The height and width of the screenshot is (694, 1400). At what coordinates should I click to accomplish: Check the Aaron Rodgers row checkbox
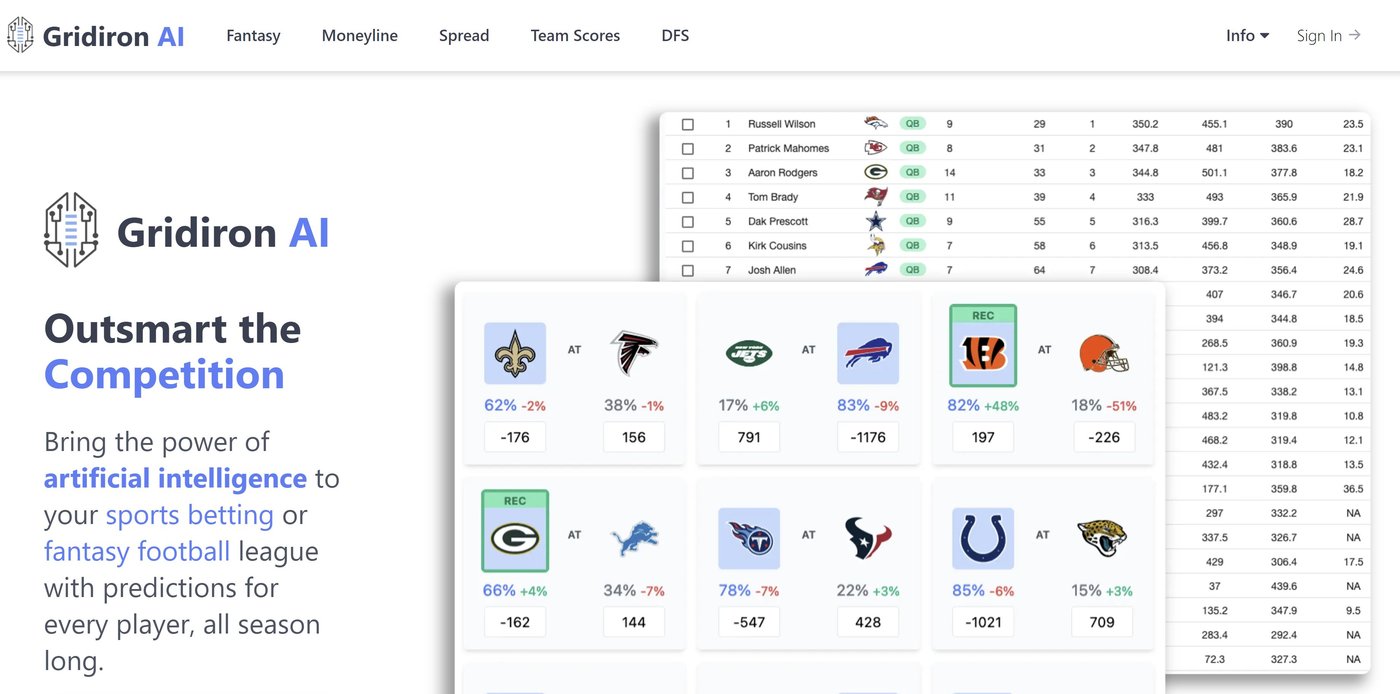tap(687, 173)
